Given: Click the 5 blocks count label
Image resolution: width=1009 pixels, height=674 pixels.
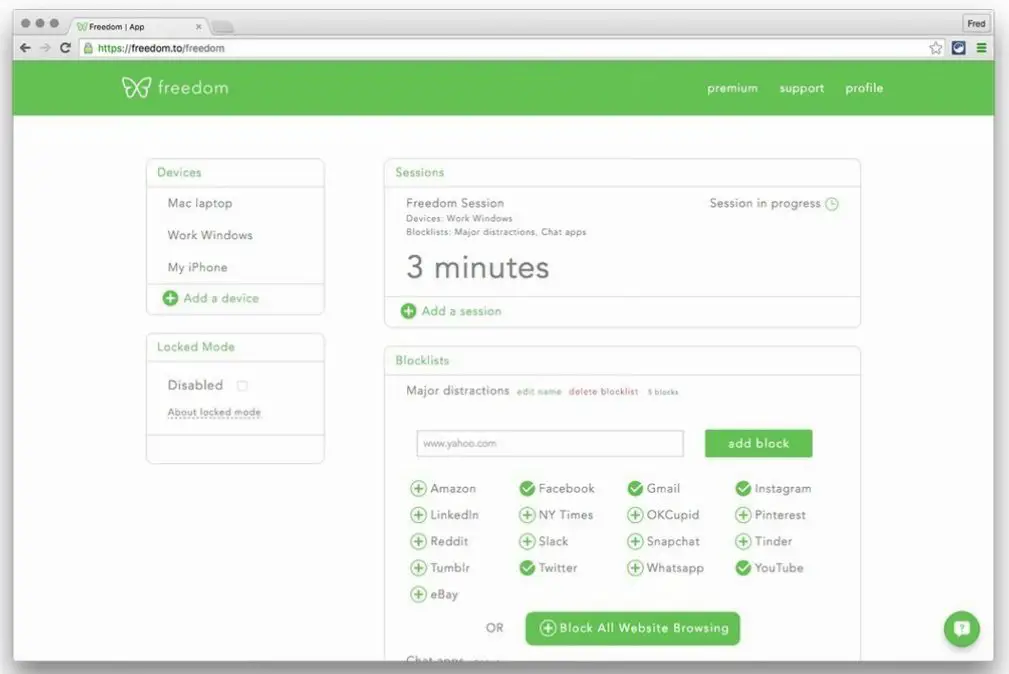Looking at the screenshot, I should [x=663, y=391].
